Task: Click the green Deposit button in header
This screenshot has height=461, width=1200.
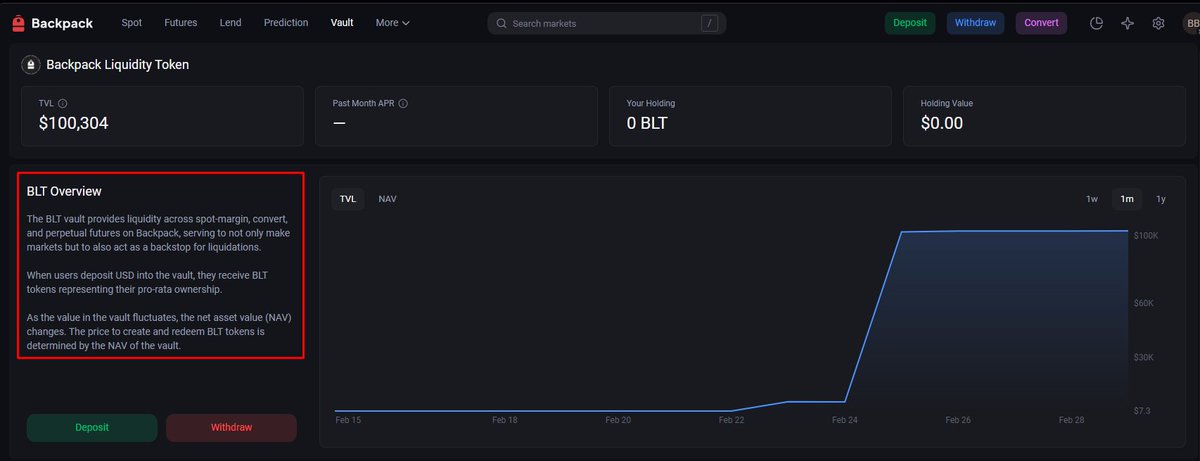Action: tap(909, 23)
